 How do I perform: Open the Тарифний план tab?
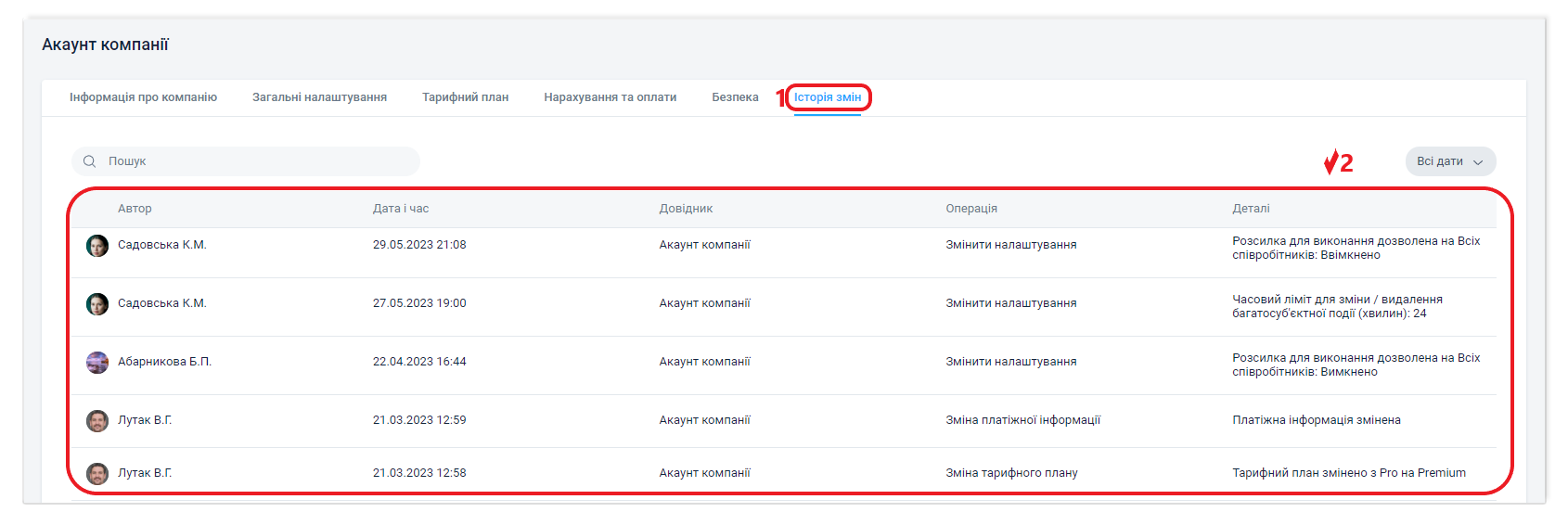[x=465, y=97]
